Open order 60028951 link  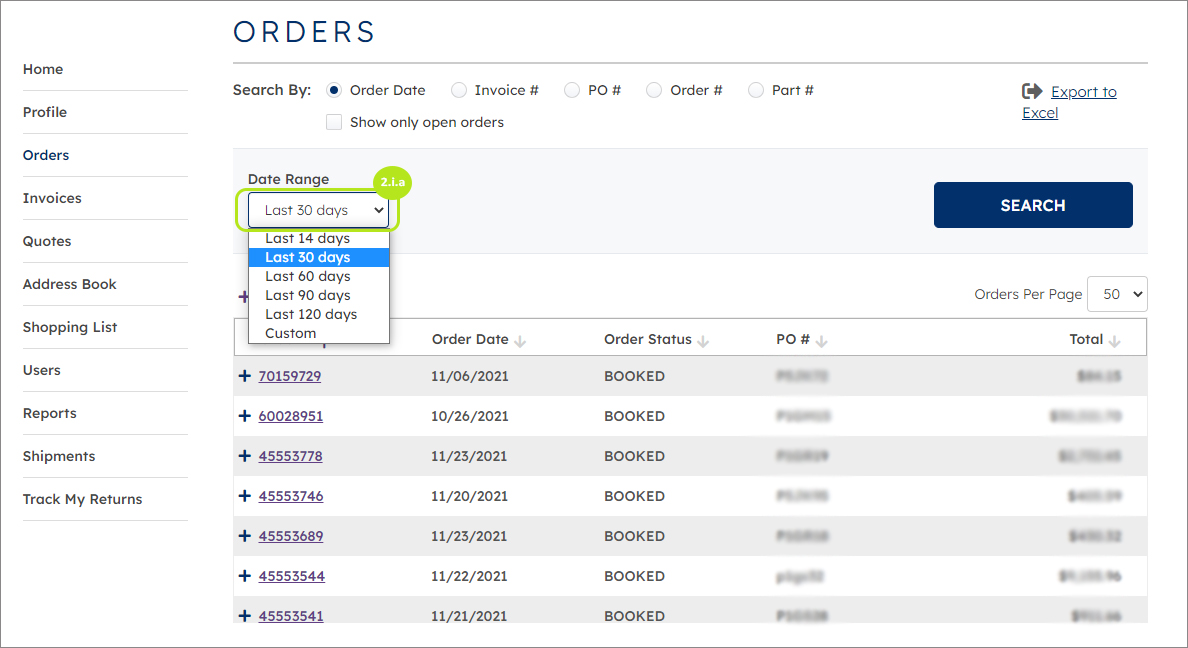pos(290,416)
